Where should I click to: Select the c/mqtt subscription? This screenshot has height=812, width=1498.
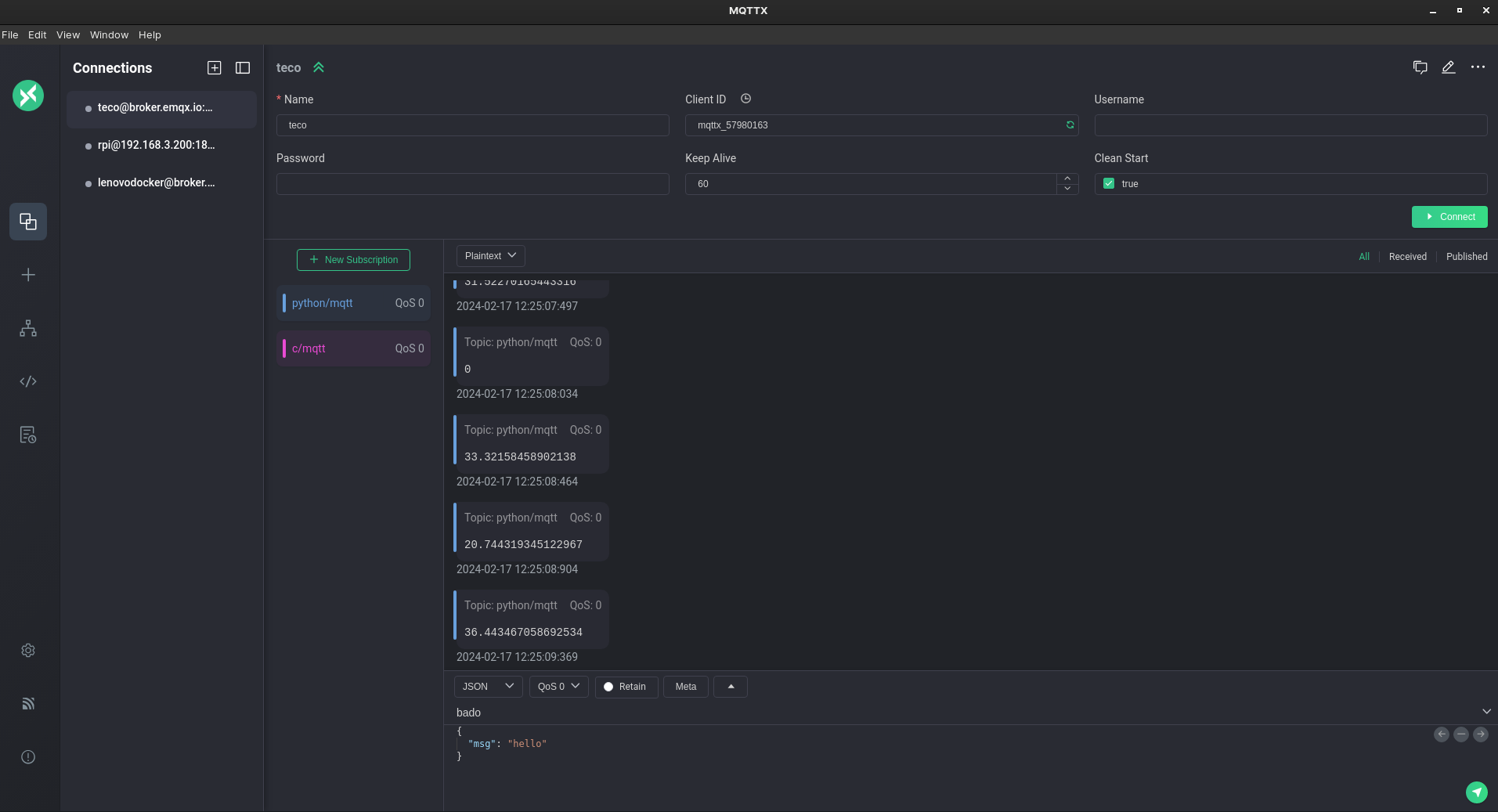pos(354,348)
